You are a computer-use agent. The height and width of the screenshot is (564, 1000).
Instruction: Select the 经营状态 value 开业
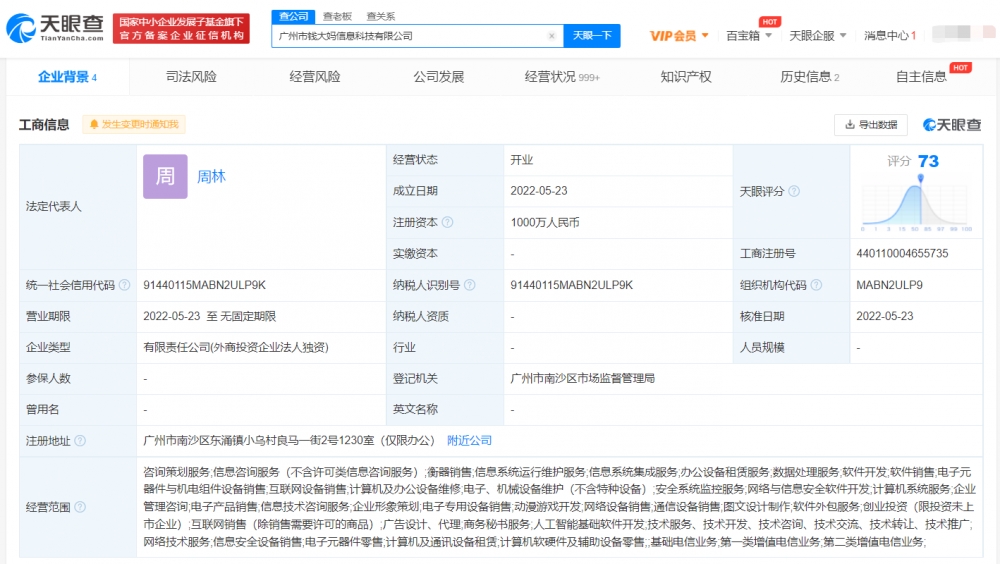coord(522,160)
